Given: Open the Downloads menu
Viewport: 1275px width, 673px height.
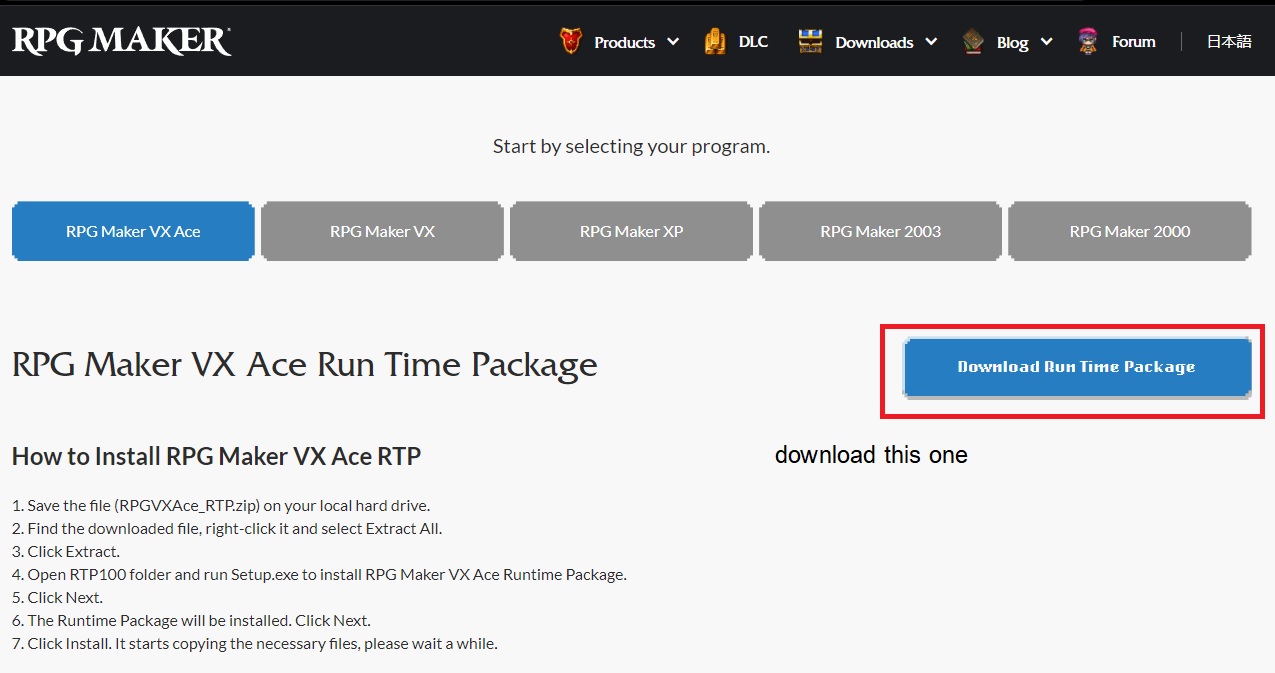Looking at the screenshot, I should click(874, 42).
